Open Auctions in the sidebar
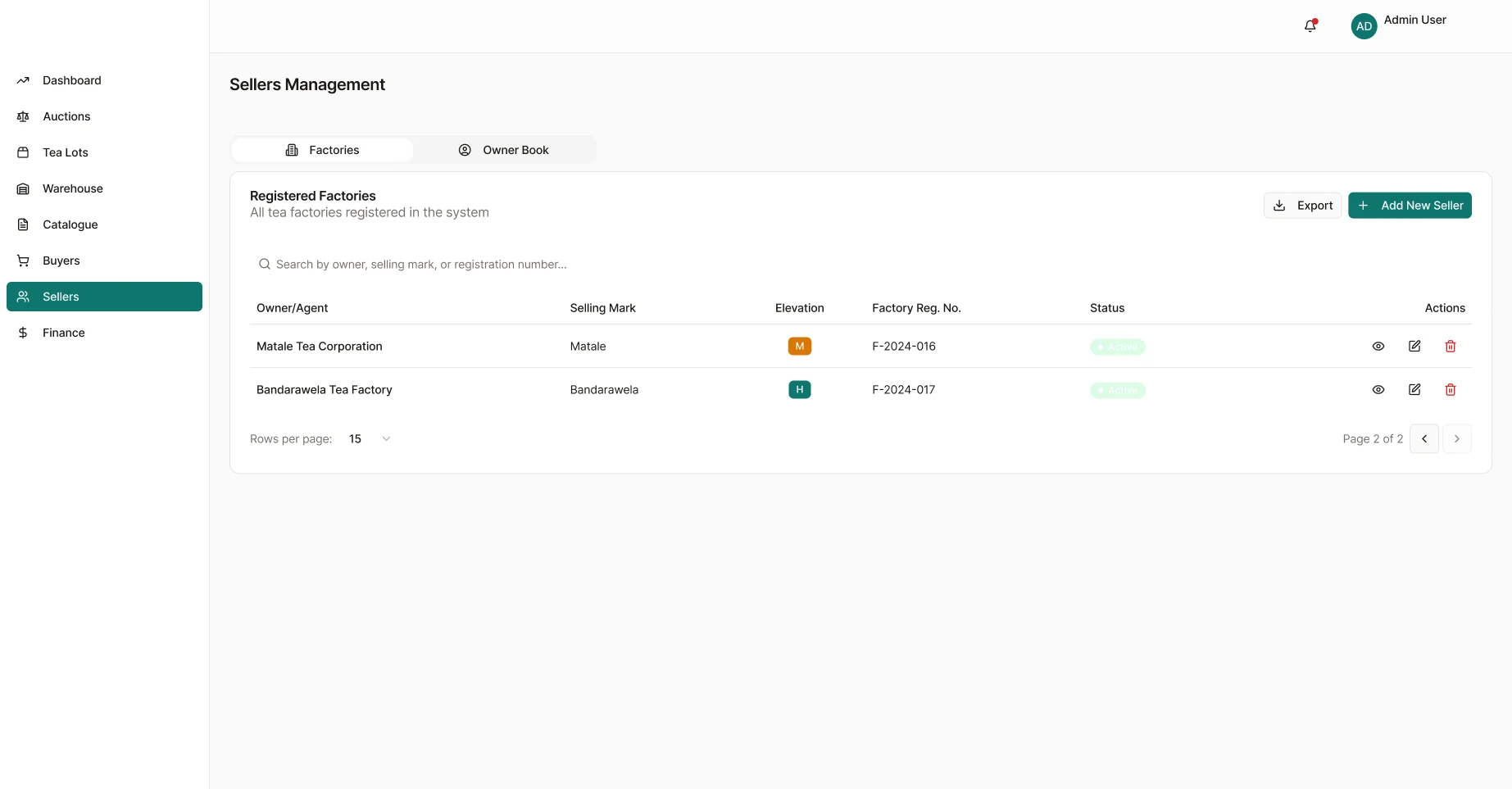 104,116
